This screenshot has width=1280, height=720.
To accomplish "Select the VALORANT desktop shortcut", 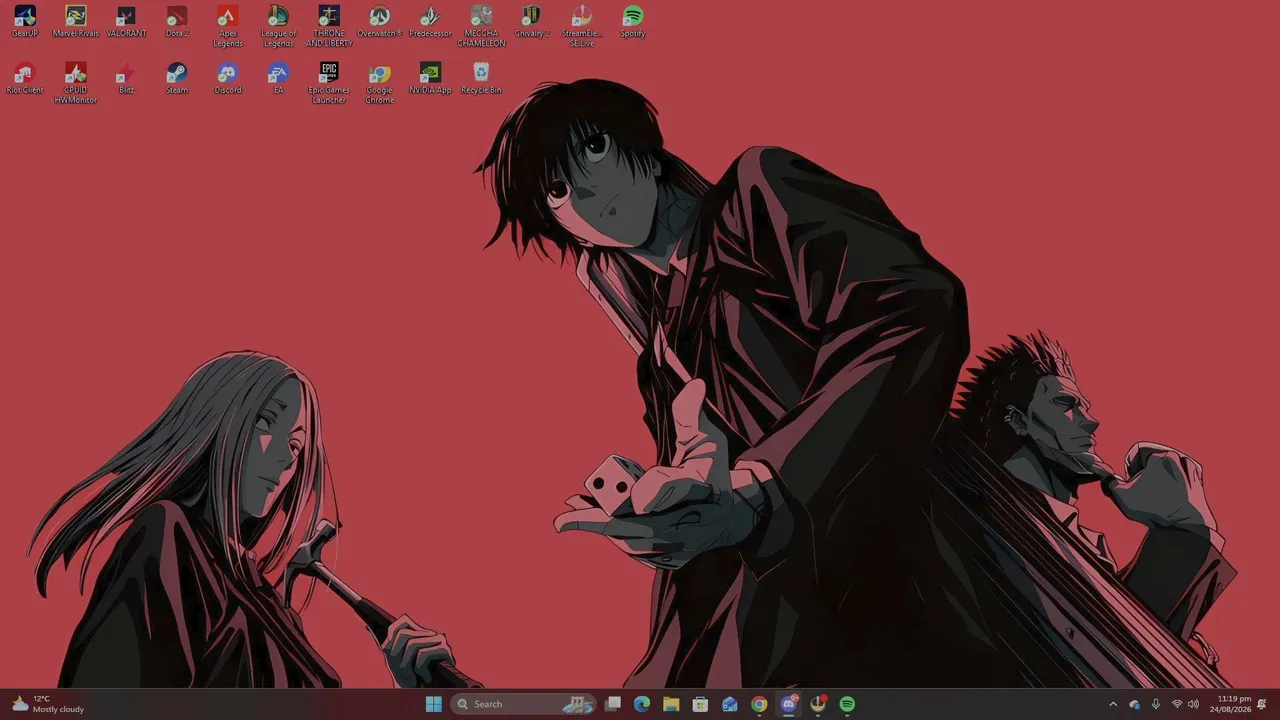I will pos(126,22).
